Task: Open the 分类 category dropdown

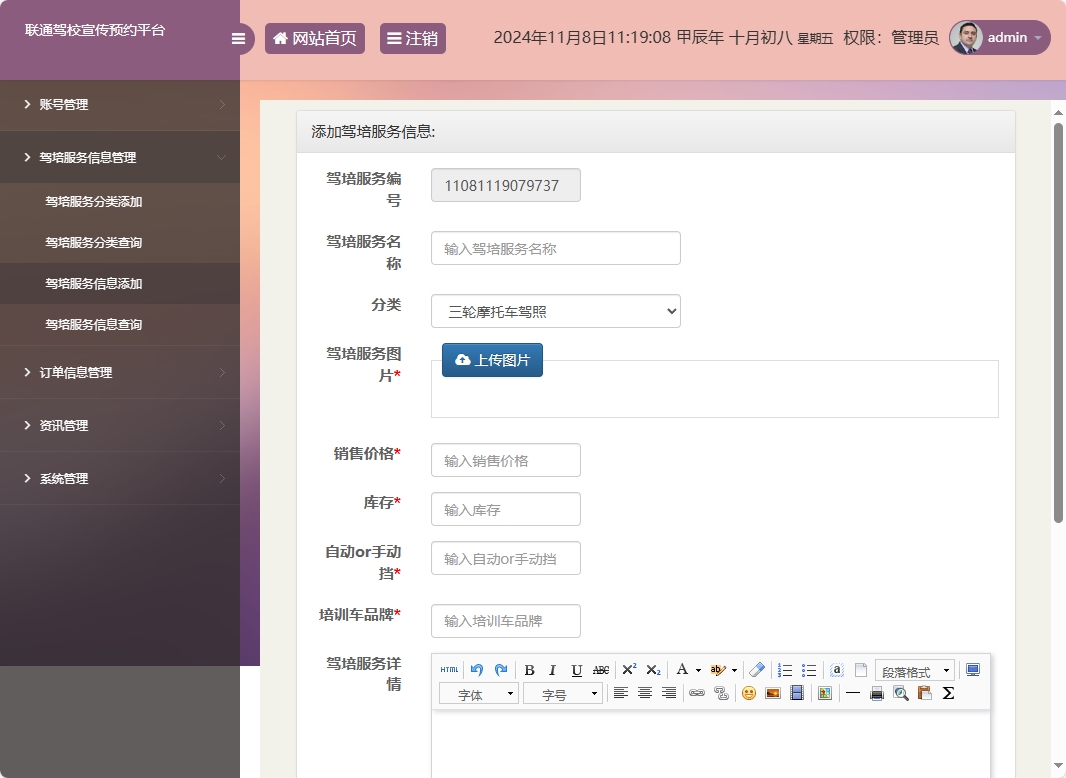Action: 555,311
